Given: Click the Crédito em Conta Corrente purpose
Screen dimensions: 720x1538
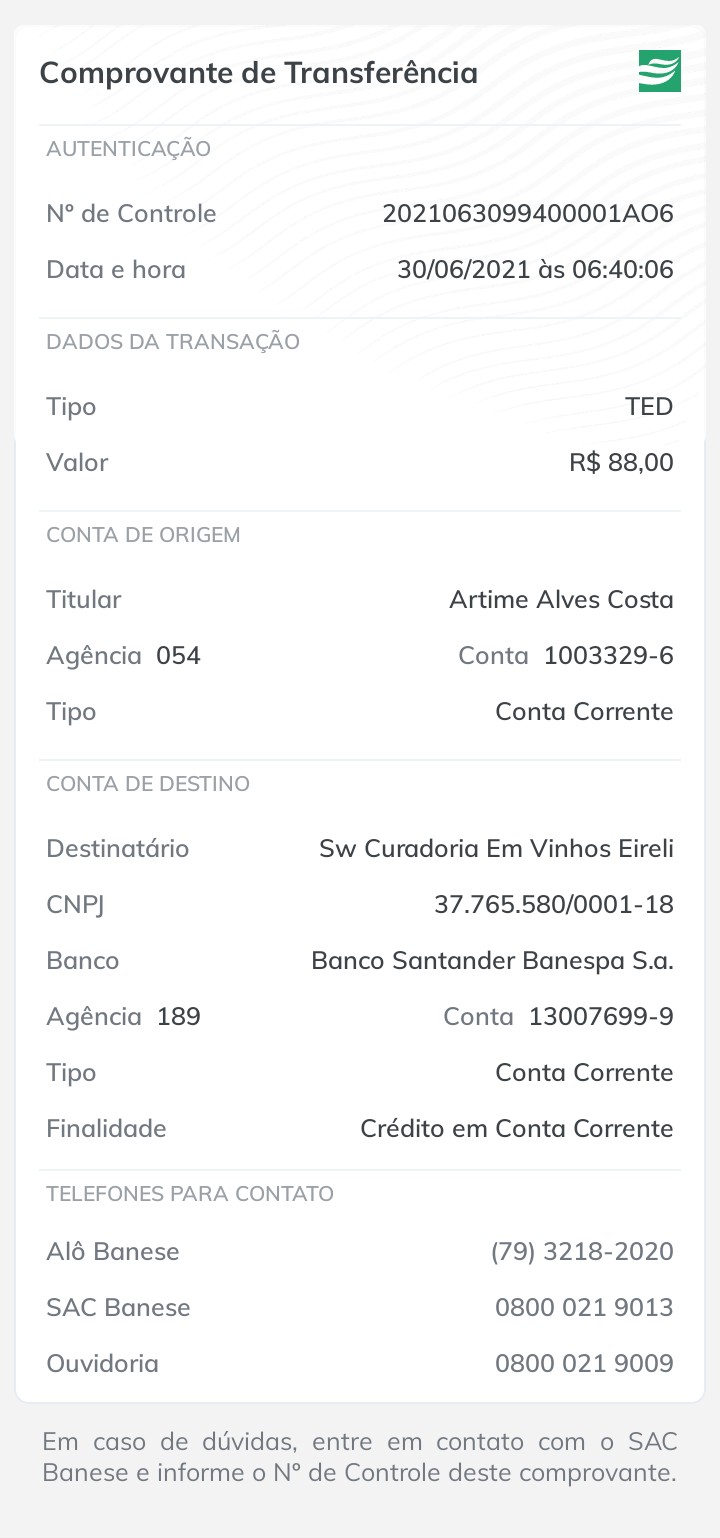Looking at the screenshot, I should [x=516, y=1129].
